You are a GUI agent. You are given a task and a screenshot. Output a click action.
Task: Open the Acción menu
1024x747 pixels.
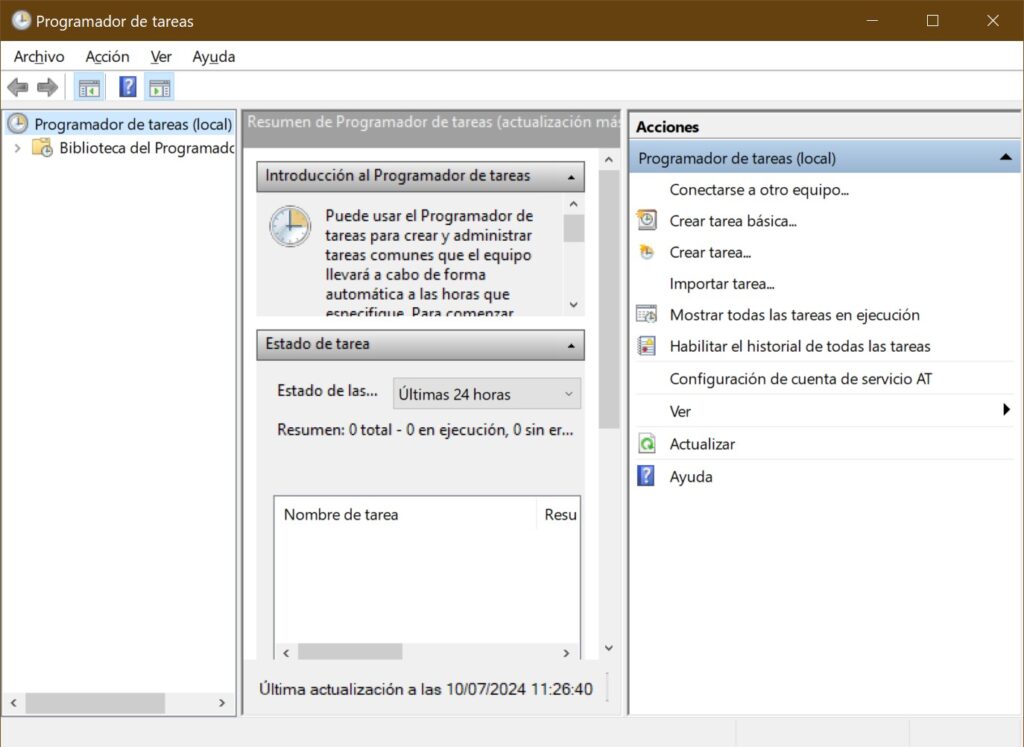click(107, 56)
